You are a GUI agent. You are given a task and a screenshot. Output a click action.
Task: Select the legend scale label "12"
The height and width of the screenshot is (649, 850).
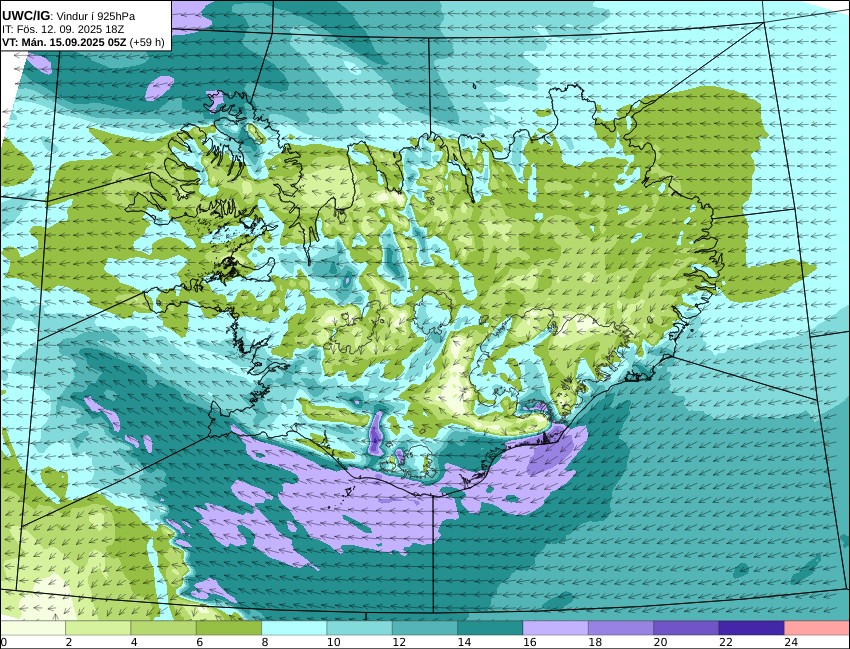(398, 642)
